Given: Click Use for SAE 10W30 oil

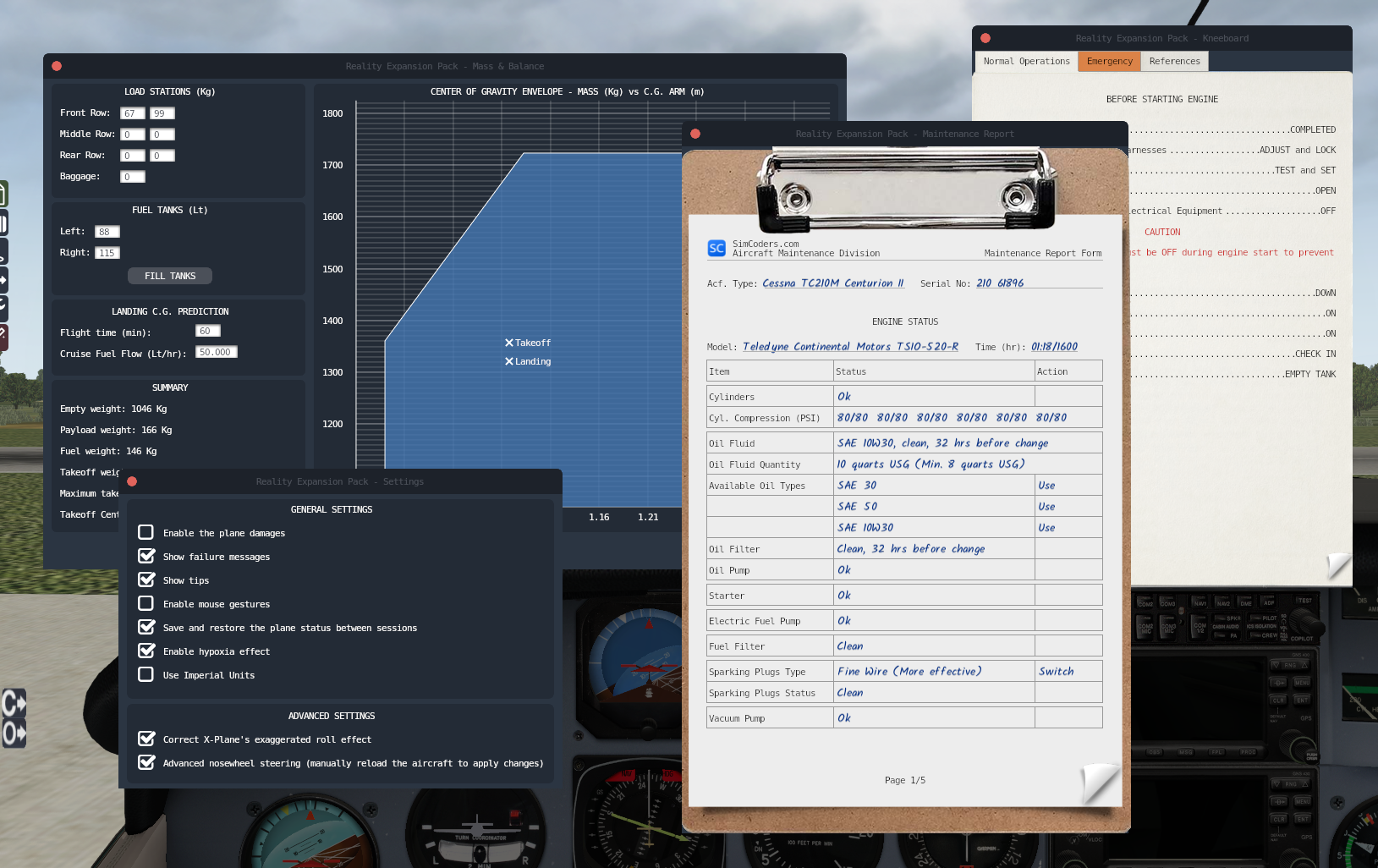Looking at the screenshot, I should click(1046, 528).
